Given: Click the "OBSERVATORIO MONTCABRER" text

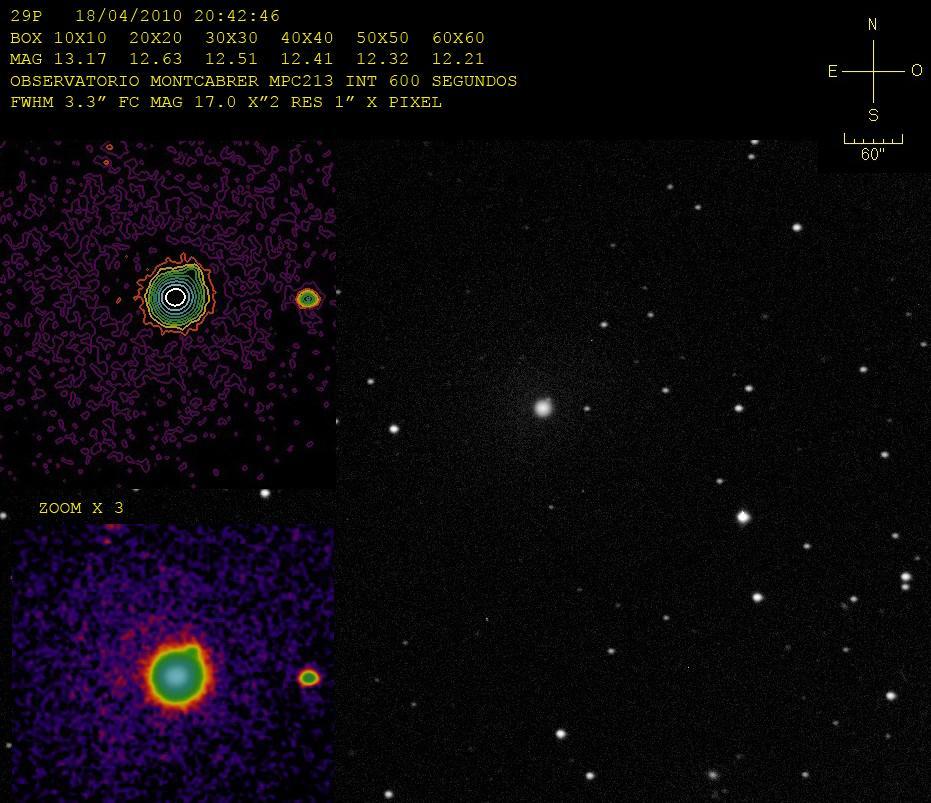Looking at the screenshot, I should [x=134, y=81].
